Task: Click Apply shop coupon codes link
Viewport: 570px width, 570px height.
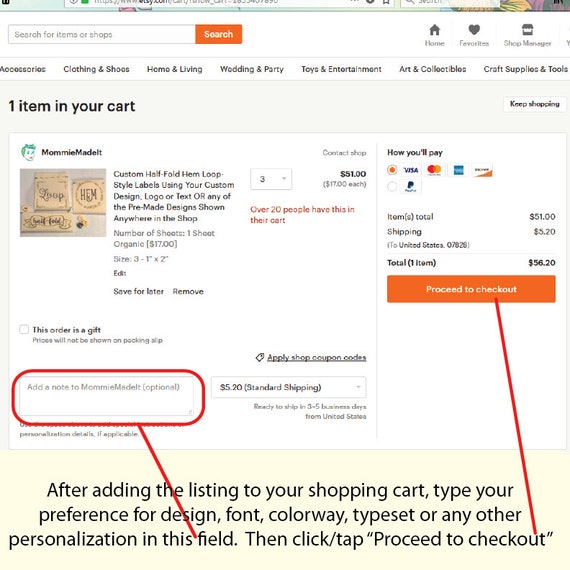Action: pos(317,357)
